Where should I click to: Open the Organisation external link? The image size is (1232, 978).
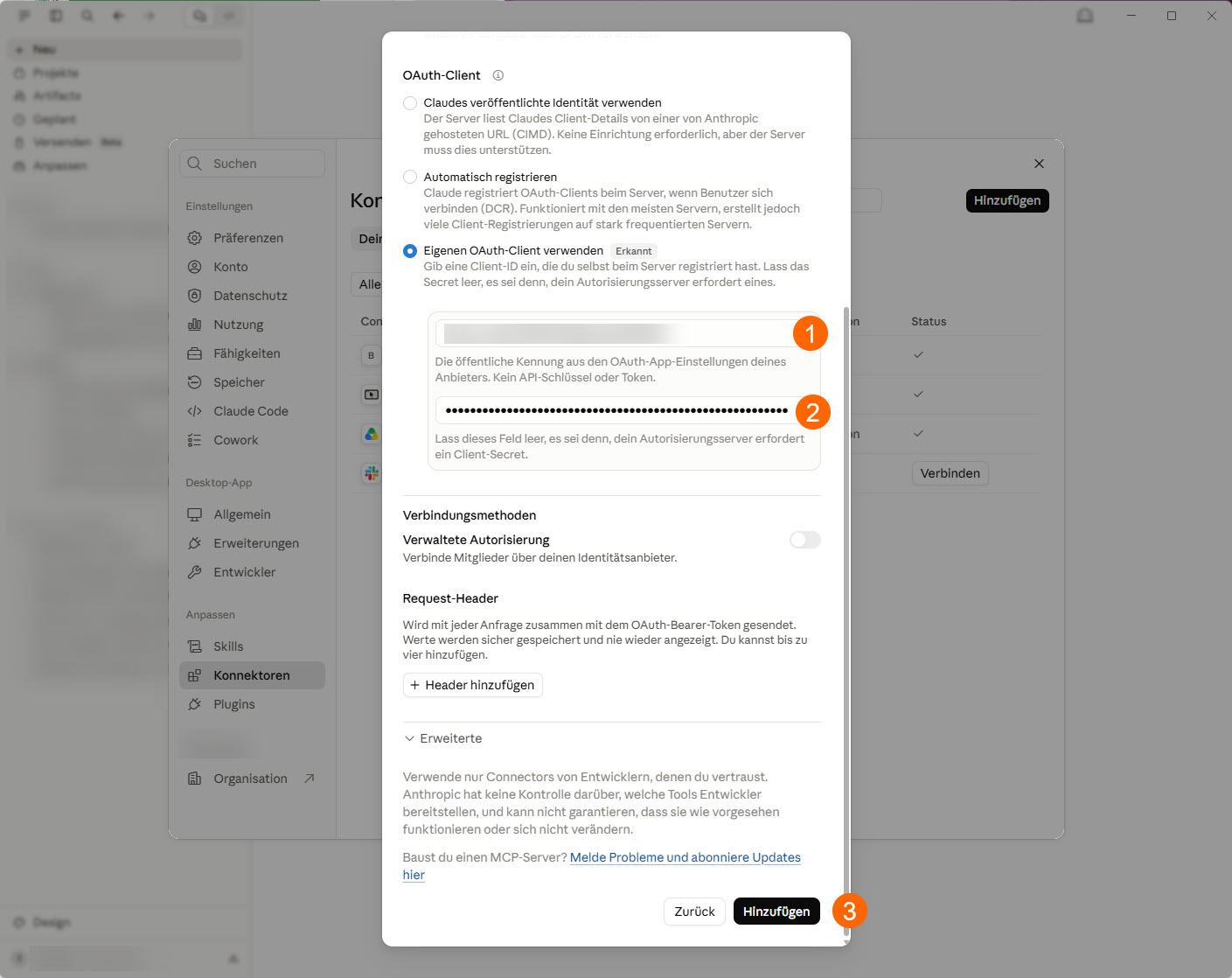pos(252,779)
